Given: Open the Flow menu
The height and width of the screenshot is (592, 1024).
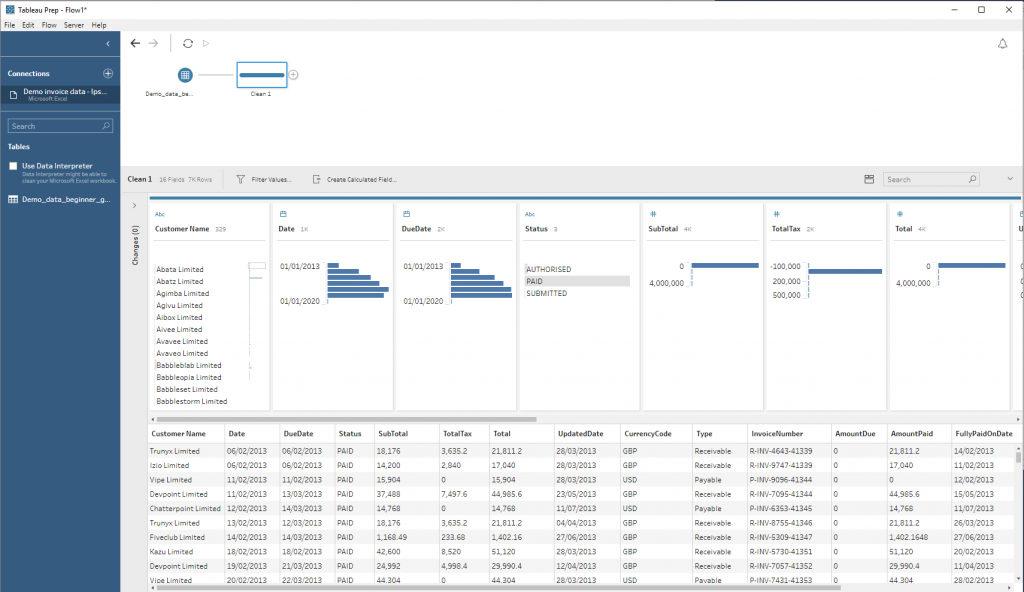Looking at the screenshot, I should point(49,25).
